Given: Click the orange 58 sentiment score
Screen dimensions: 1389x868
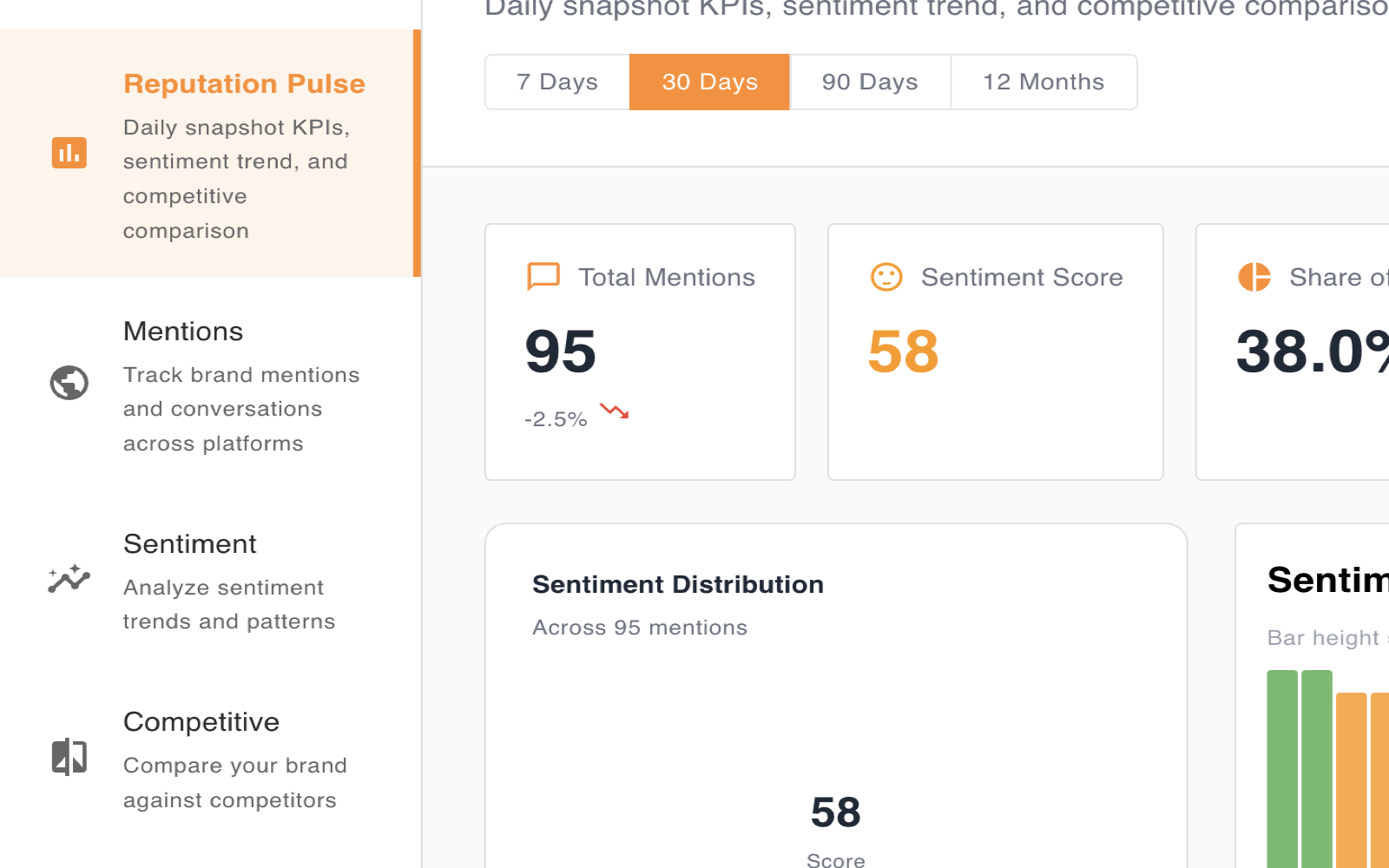Looking at the screenshot, I should pyautogui.click(x=904, y=352).
